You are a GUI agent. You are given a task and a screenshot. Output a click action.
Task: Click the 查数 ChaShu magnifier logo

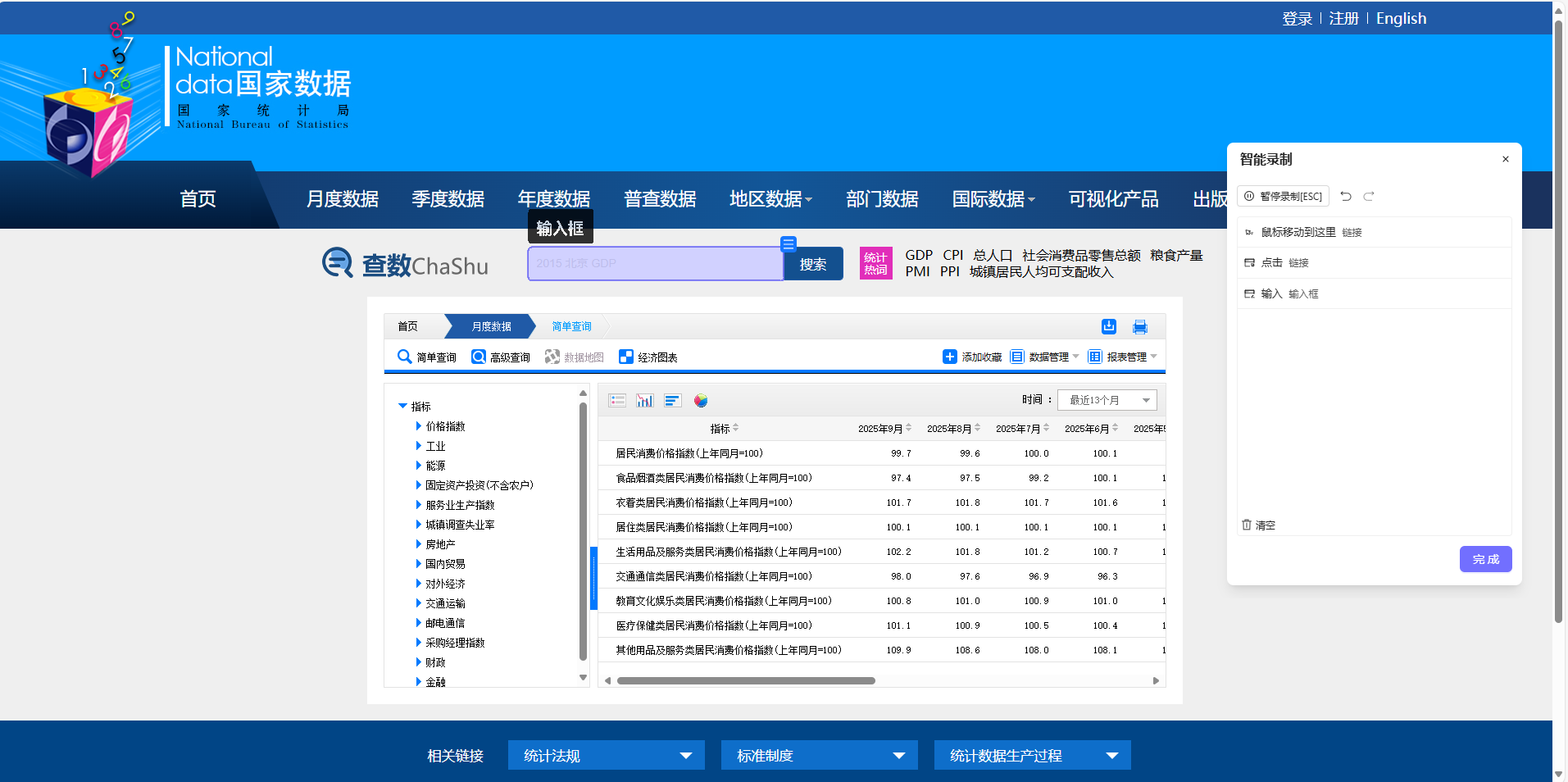click(338, 263)
